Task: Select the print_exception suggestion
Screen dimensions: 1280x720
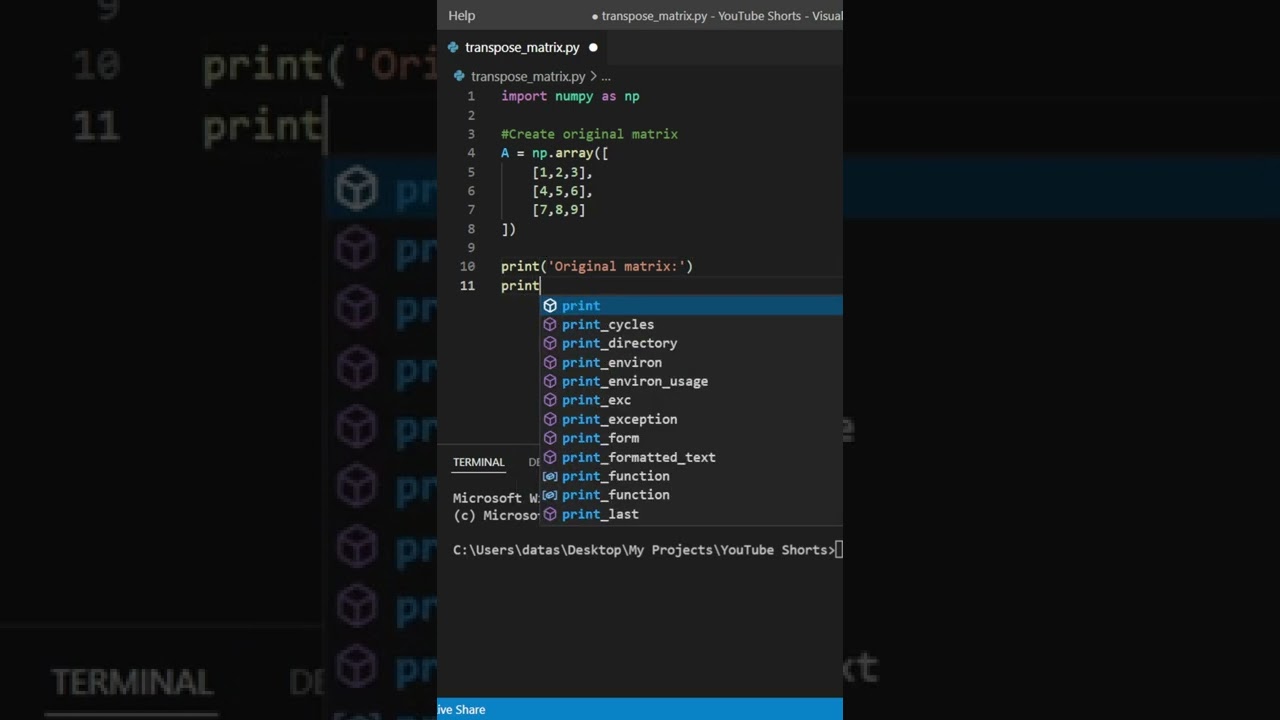Action: pyautogui.click(x=692, y=419)
